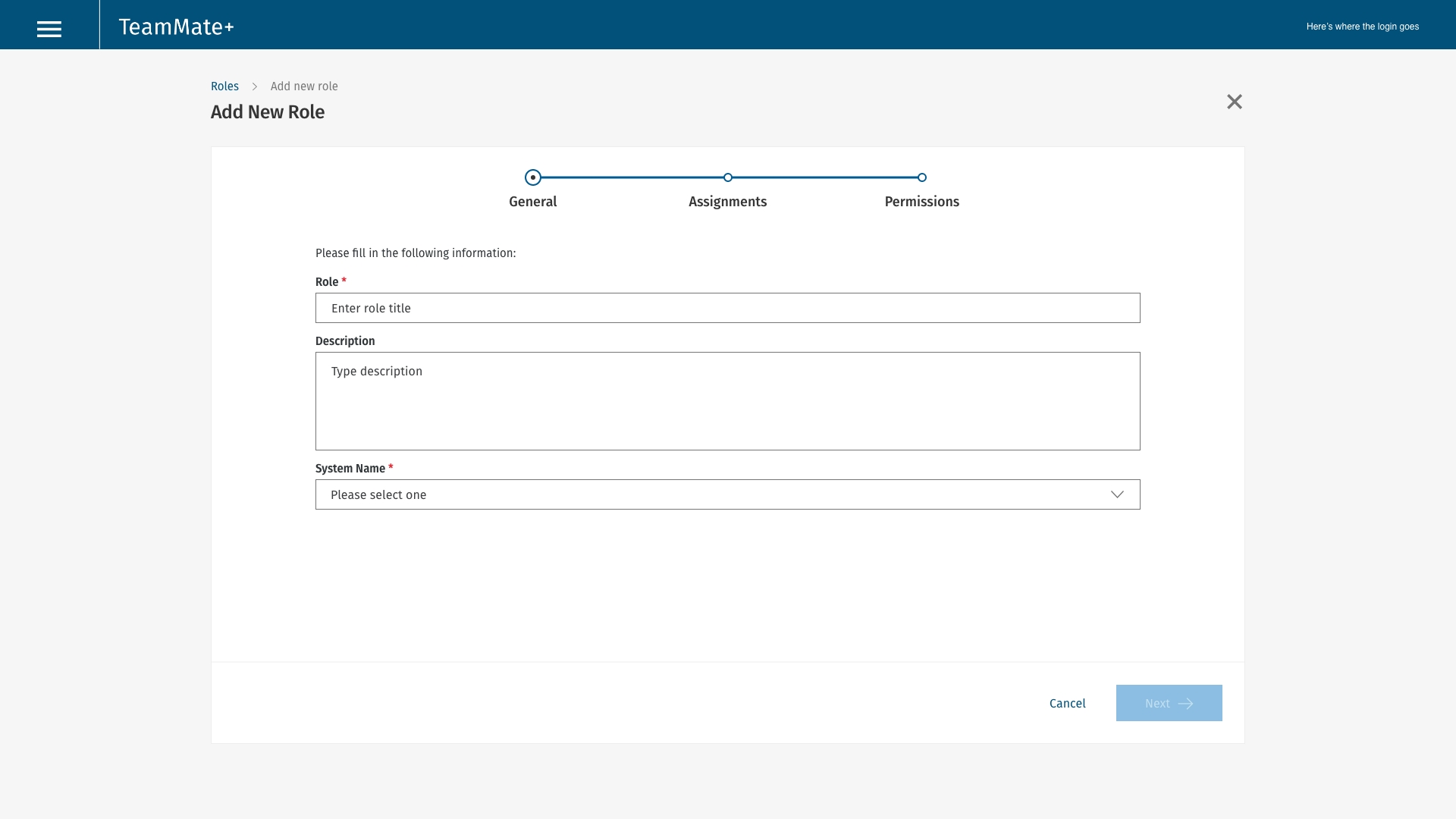This screenshot has height=819, width=1456.
Task: Select the Permissions step circle
Action: coord(922,177)
